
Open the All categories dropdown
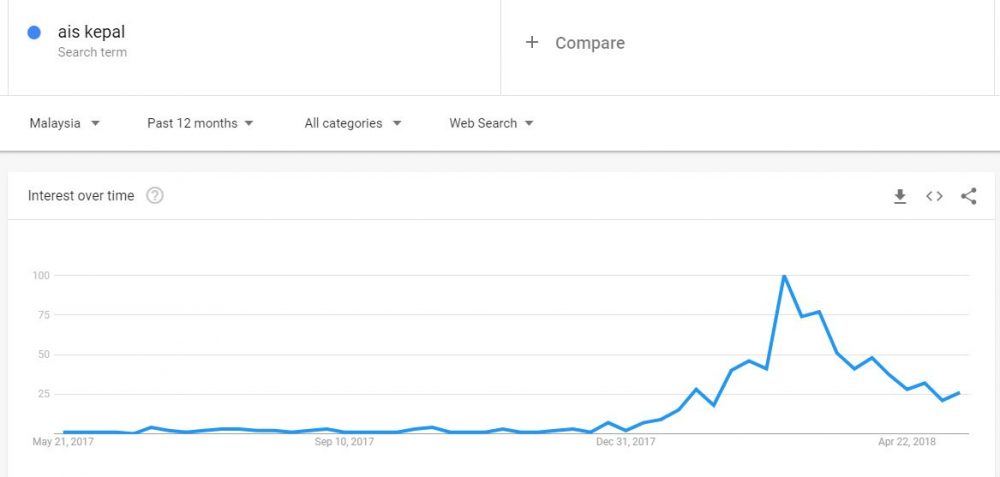pos(353,123)
